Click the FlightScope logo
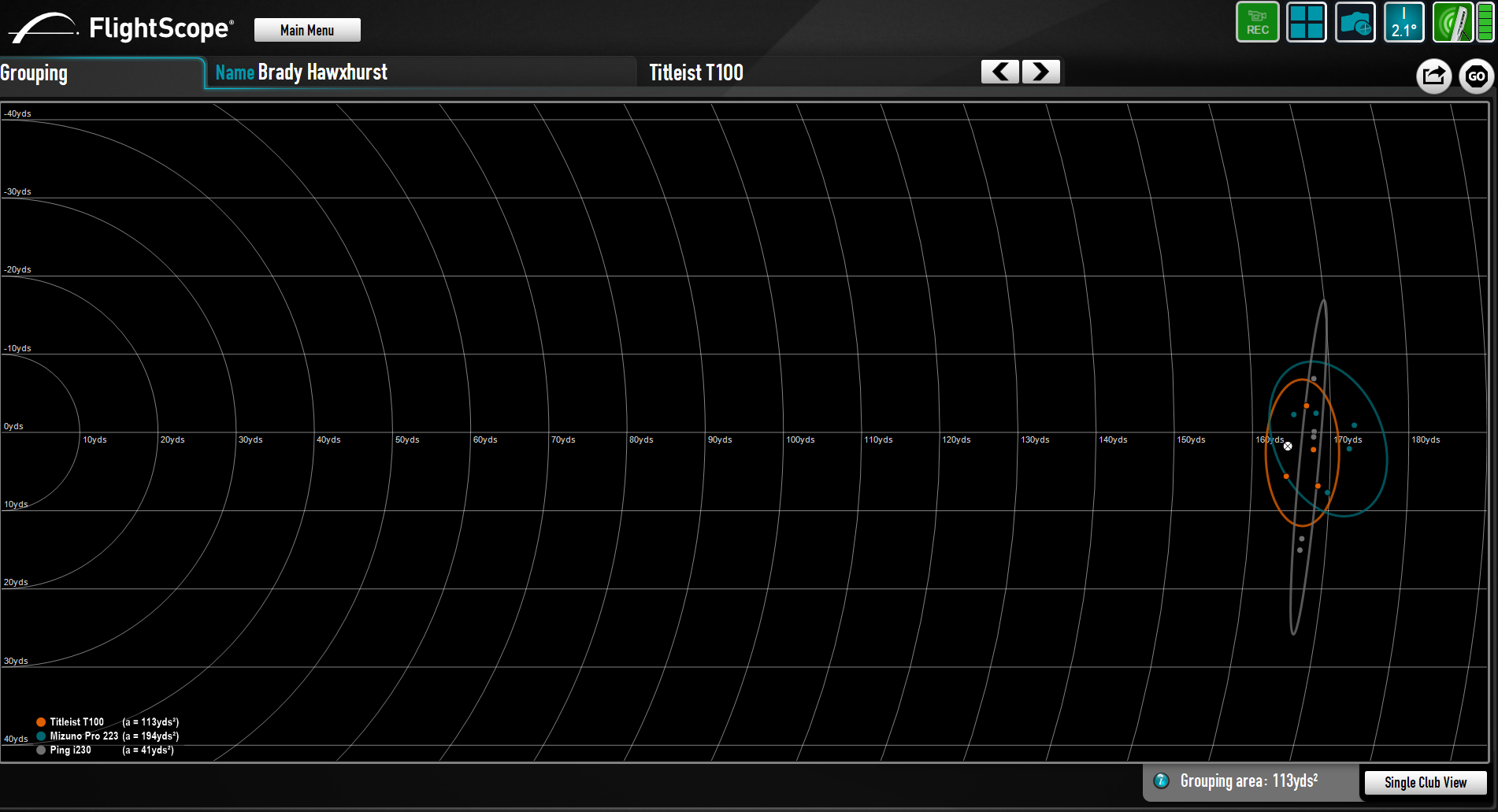Viewport: 1498px width, 812px height. click(x=121, y=28)
